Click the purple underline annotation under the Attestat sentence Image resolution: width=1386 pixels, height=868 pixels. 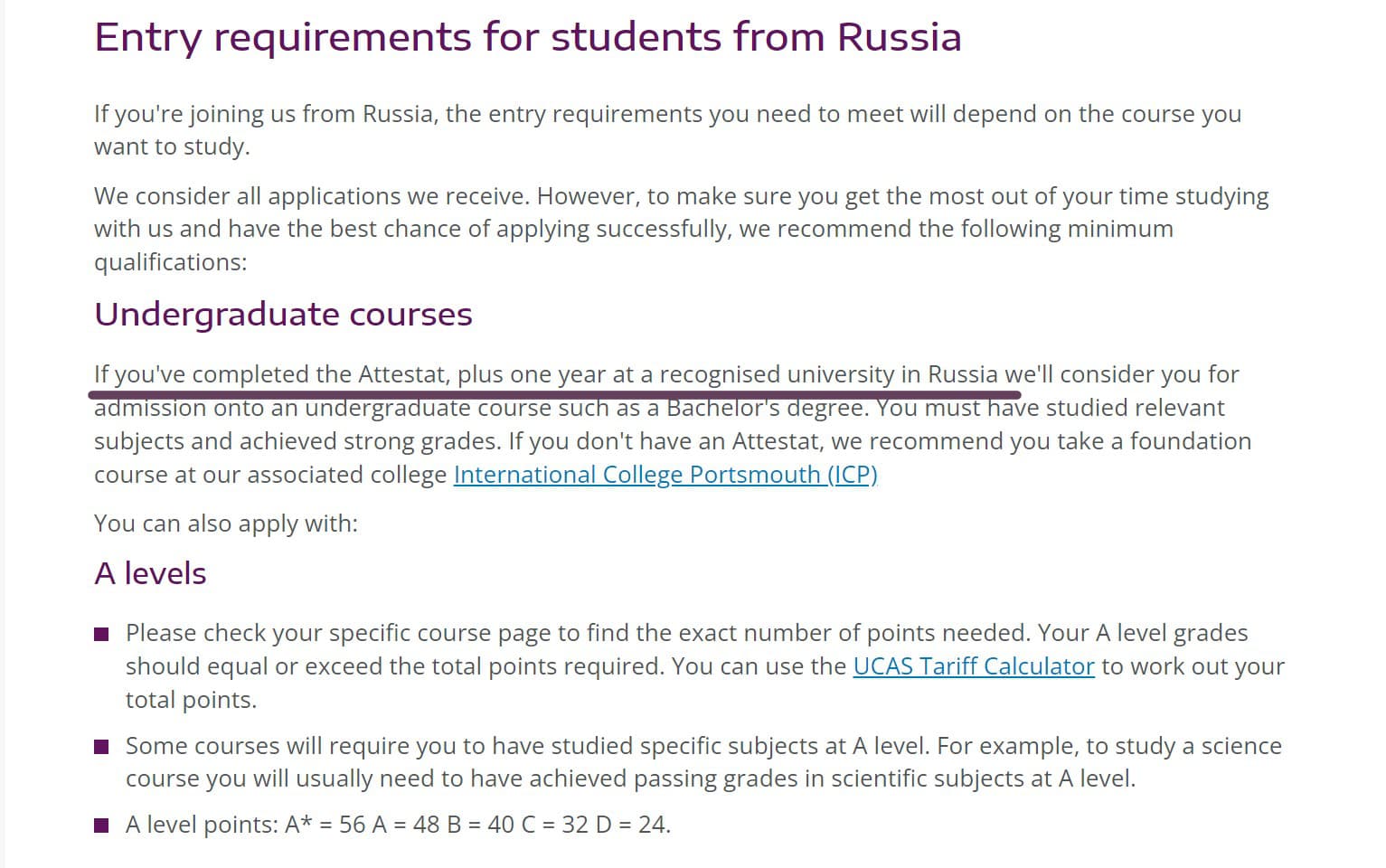coord(554,395)
